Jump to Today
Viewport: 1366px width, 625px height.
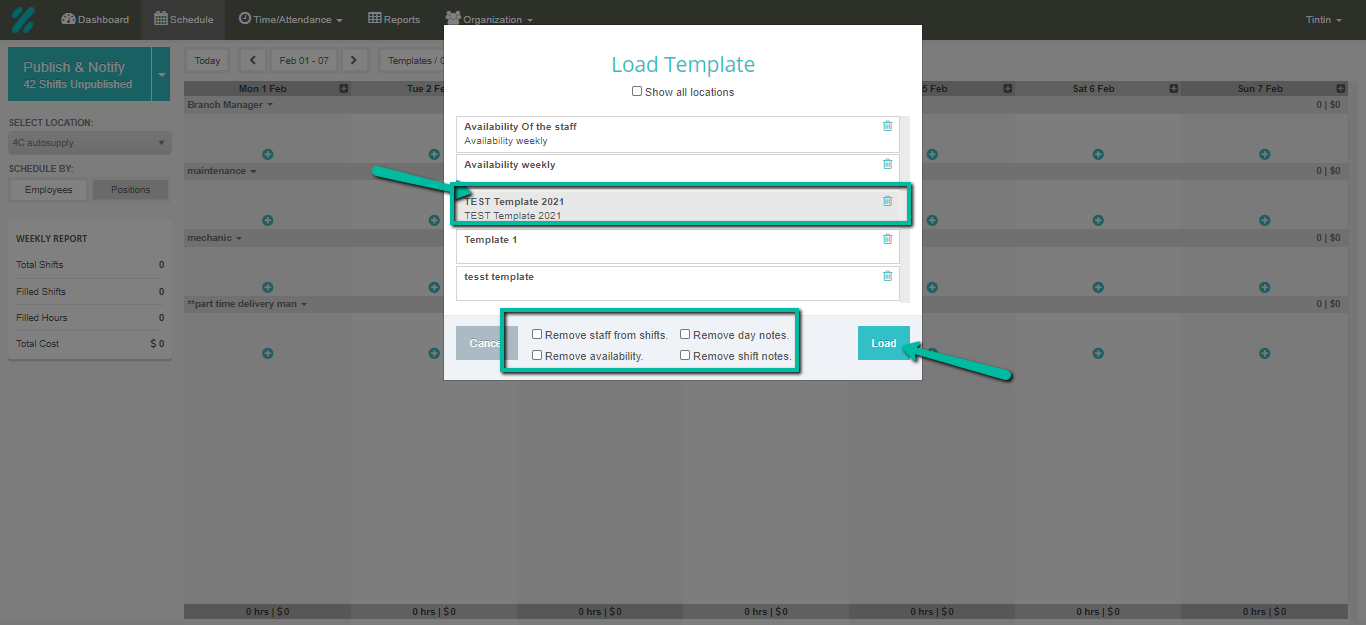[207, 61]
